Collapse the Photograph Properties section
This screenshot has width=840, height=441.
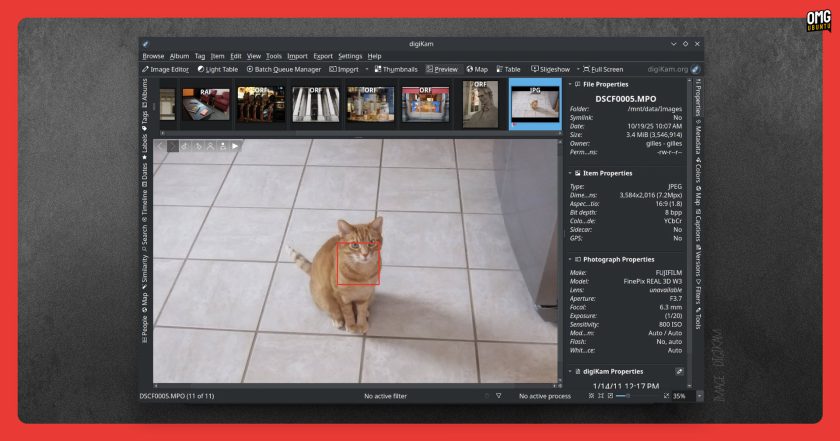coord(570,259)
